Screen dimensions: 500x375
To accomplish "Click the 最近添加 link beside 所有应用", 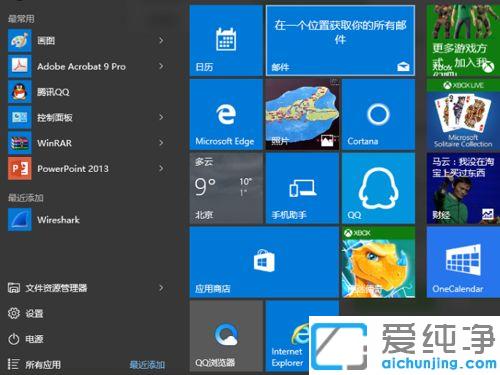I will point(147,365).
